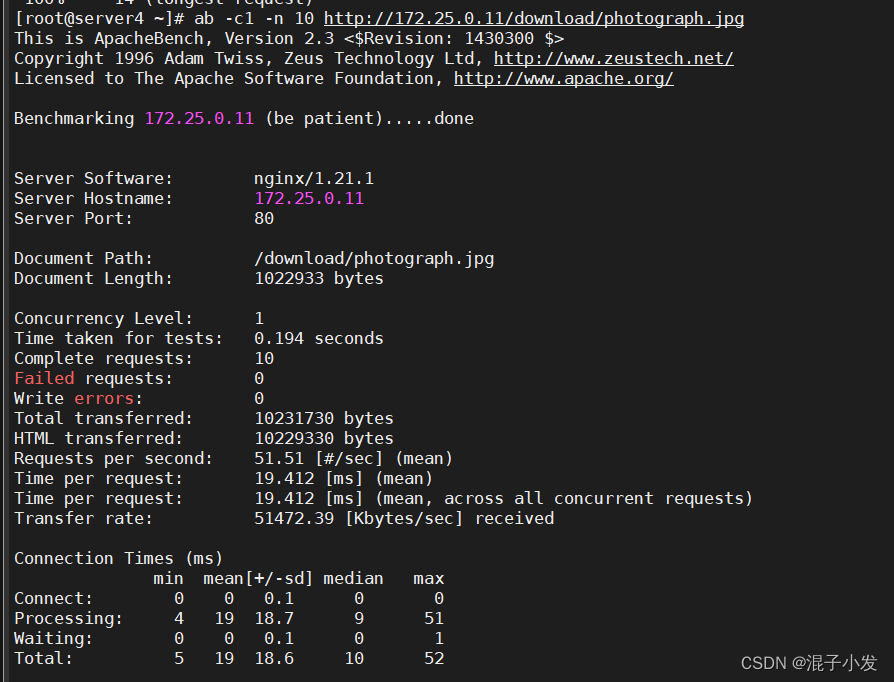Open the photograph.jpg URL in the ab command
Viewport: 894px width, 682px height.
pyautogui.click(x=534, y=19)
